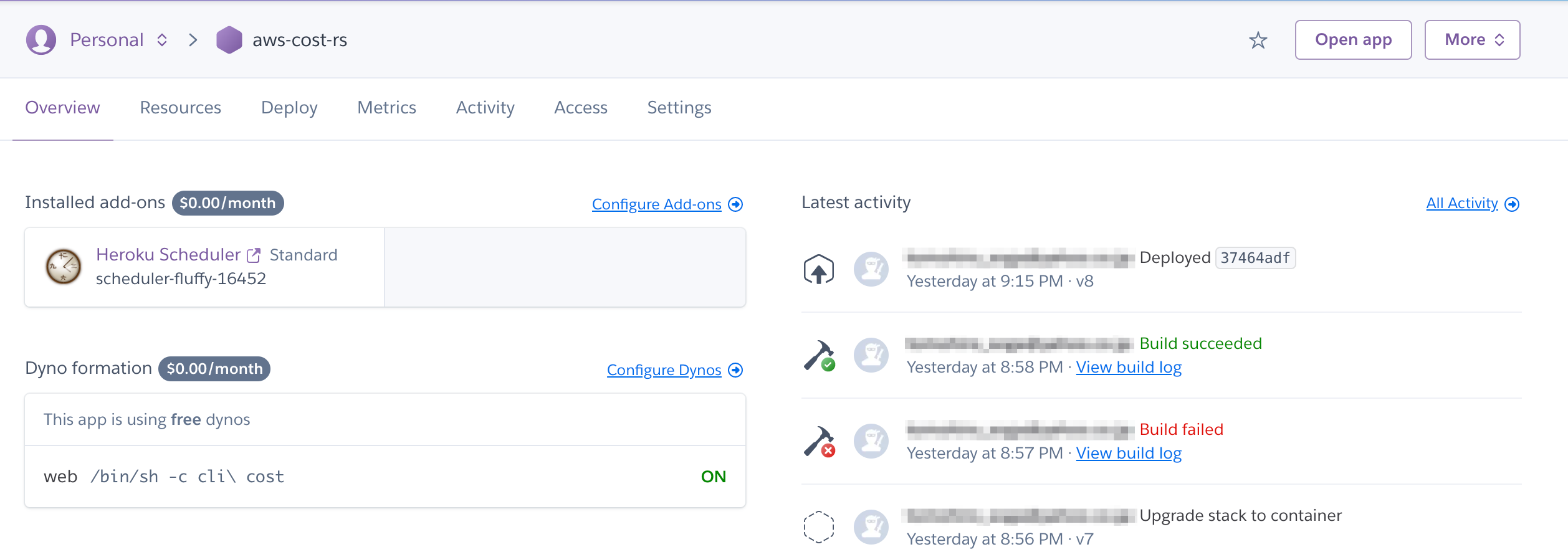This screenshot has width=1568, height=557.
Task: Click the Upgrade stack to container text
Action: click(x=1241, y=515)
